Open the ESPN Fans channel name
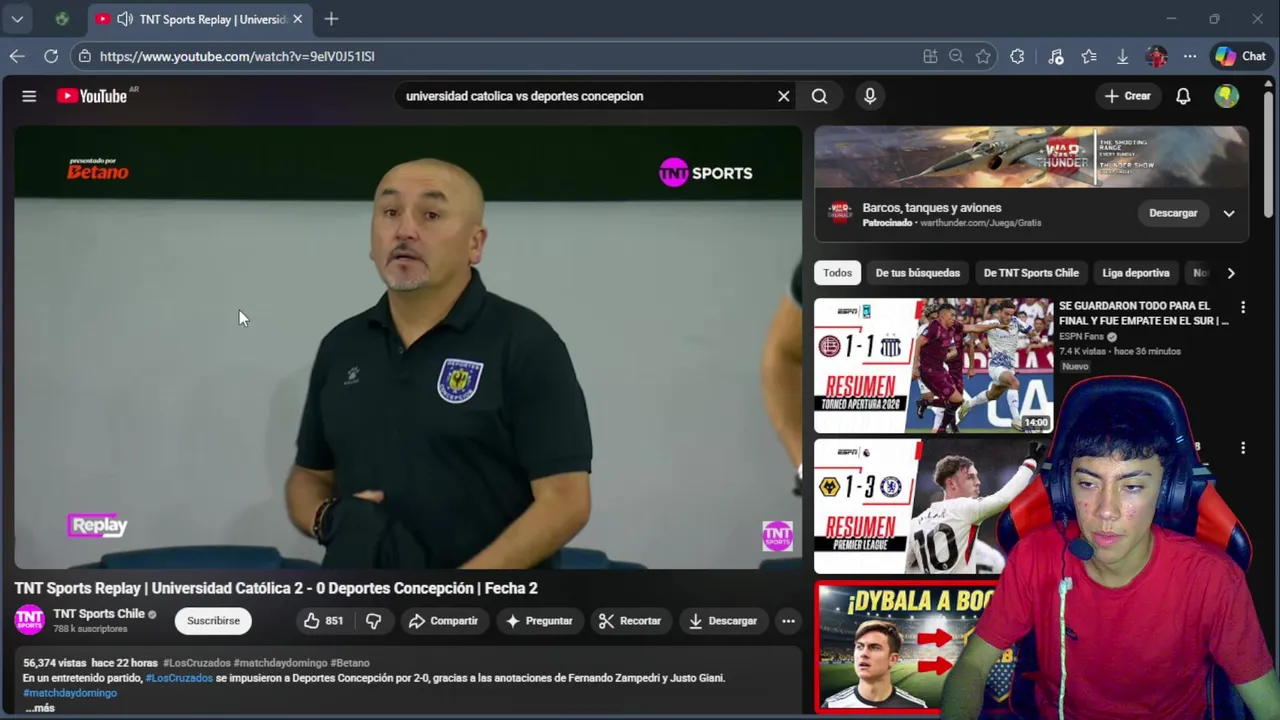 (x=1081, y=337)
